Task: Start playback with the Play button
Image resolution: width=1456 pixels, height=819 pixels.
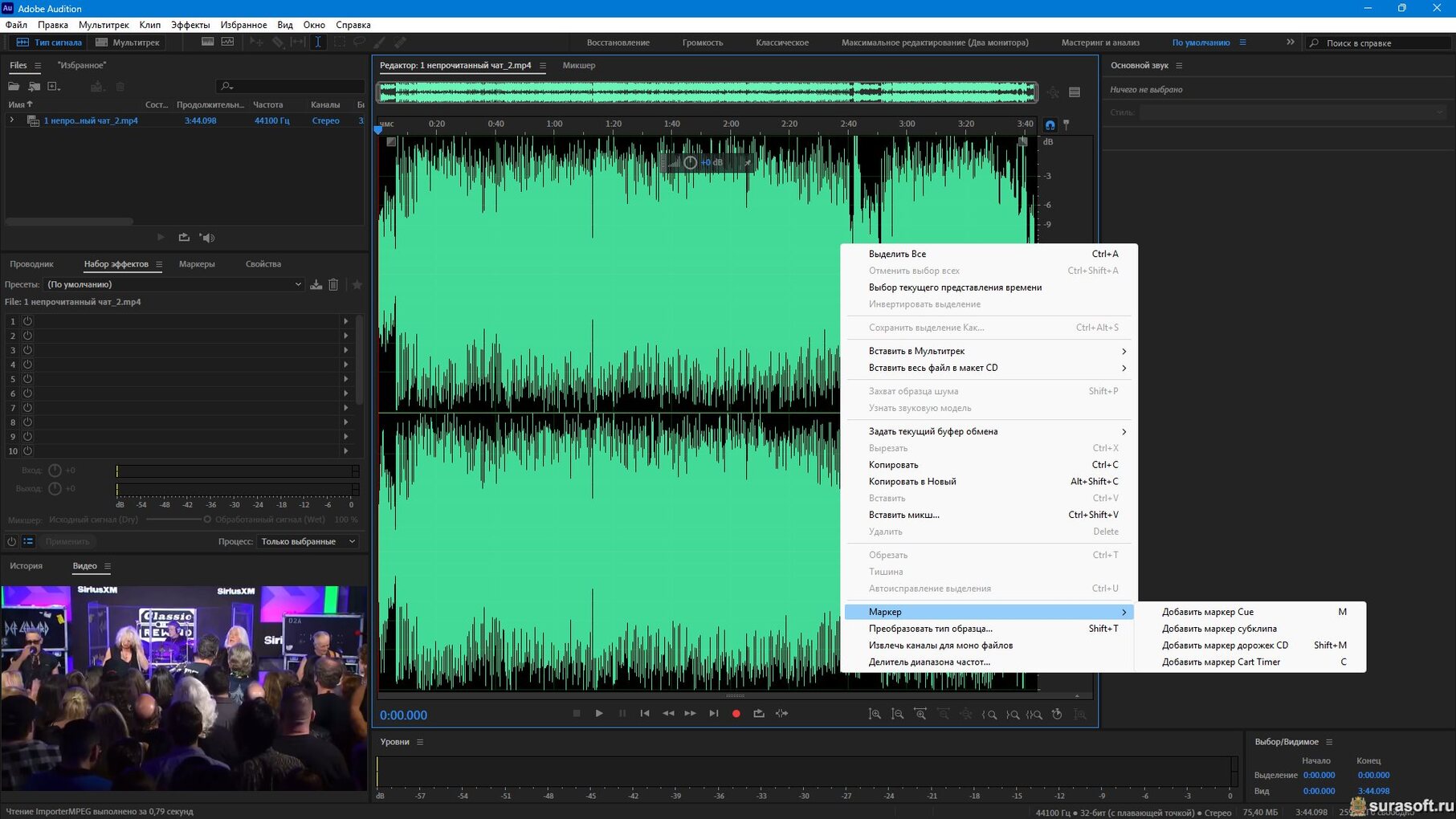Action: [x=599, y=713]
